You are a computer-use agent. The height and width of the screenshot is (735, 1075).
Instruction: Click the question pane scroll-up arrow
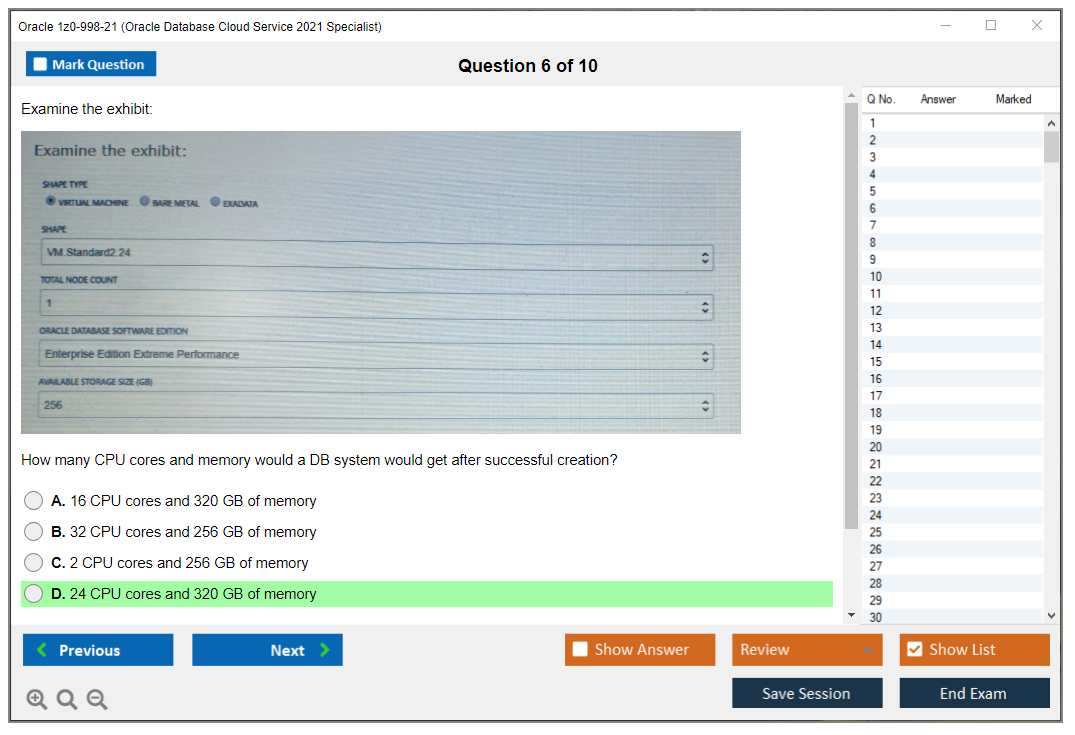click(851, 95)
